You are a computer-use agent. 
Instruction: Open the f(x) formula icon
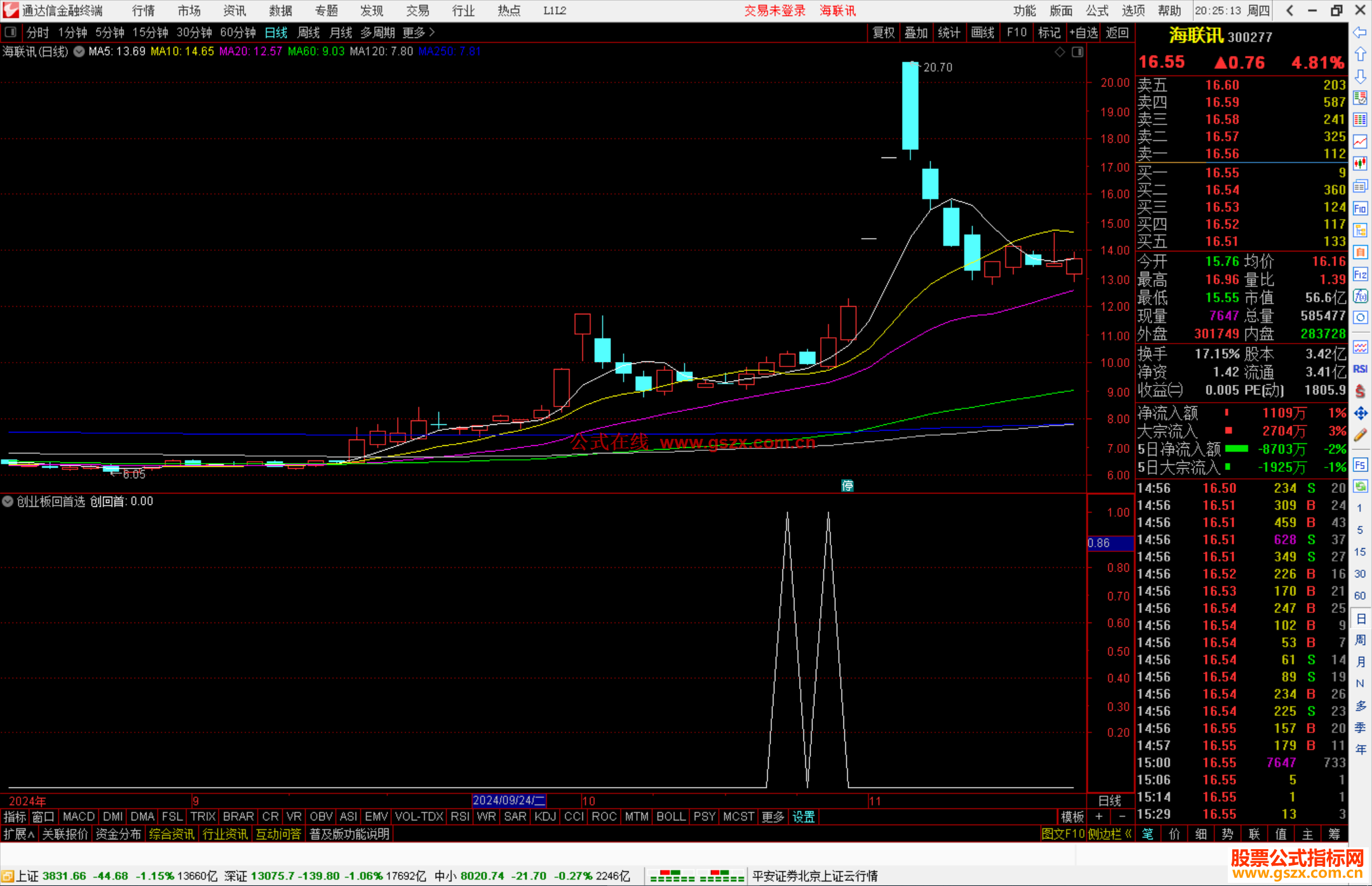click(x=1360, y=296)
